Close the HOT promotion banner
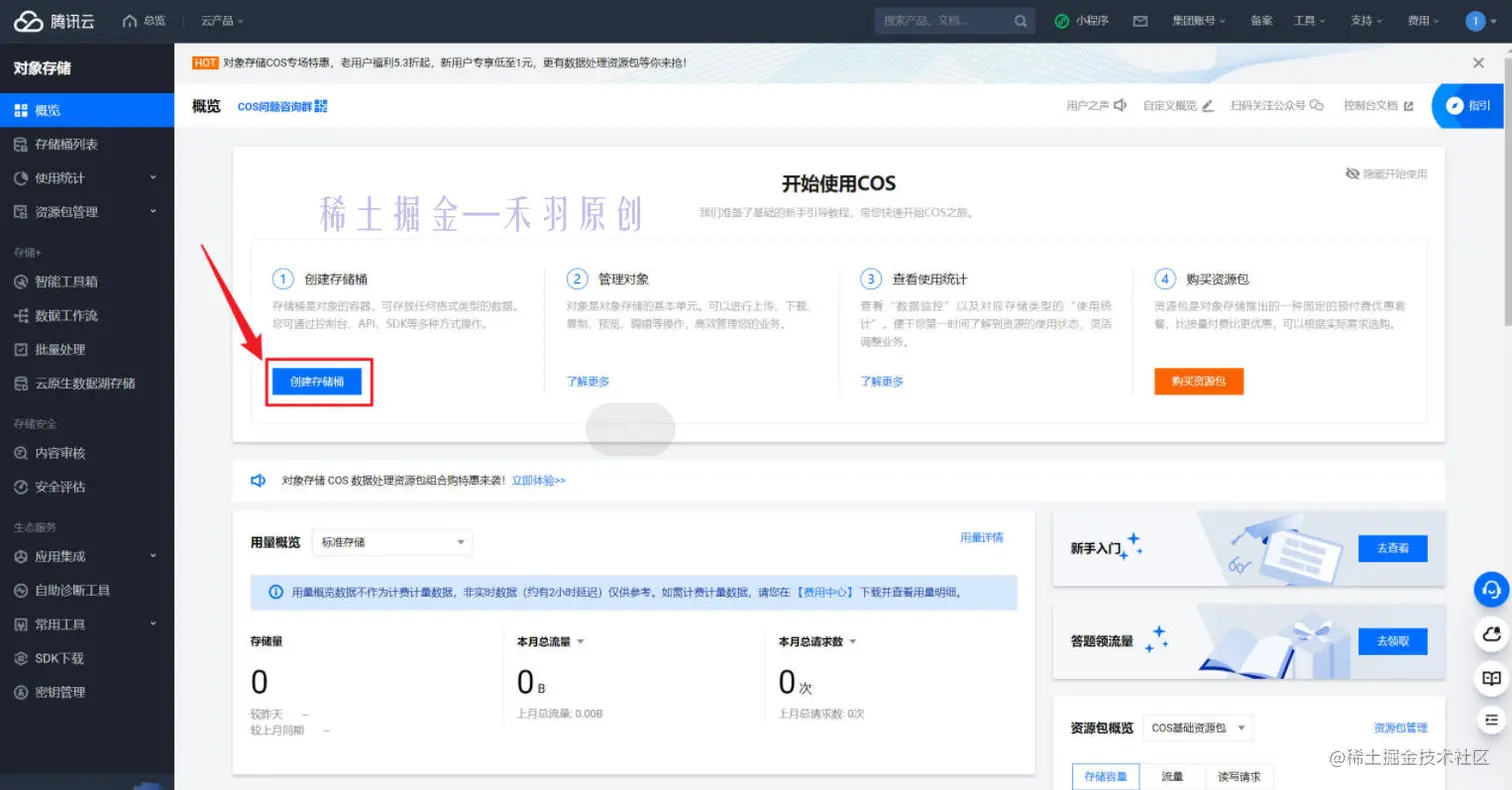 coord(1478,63)
